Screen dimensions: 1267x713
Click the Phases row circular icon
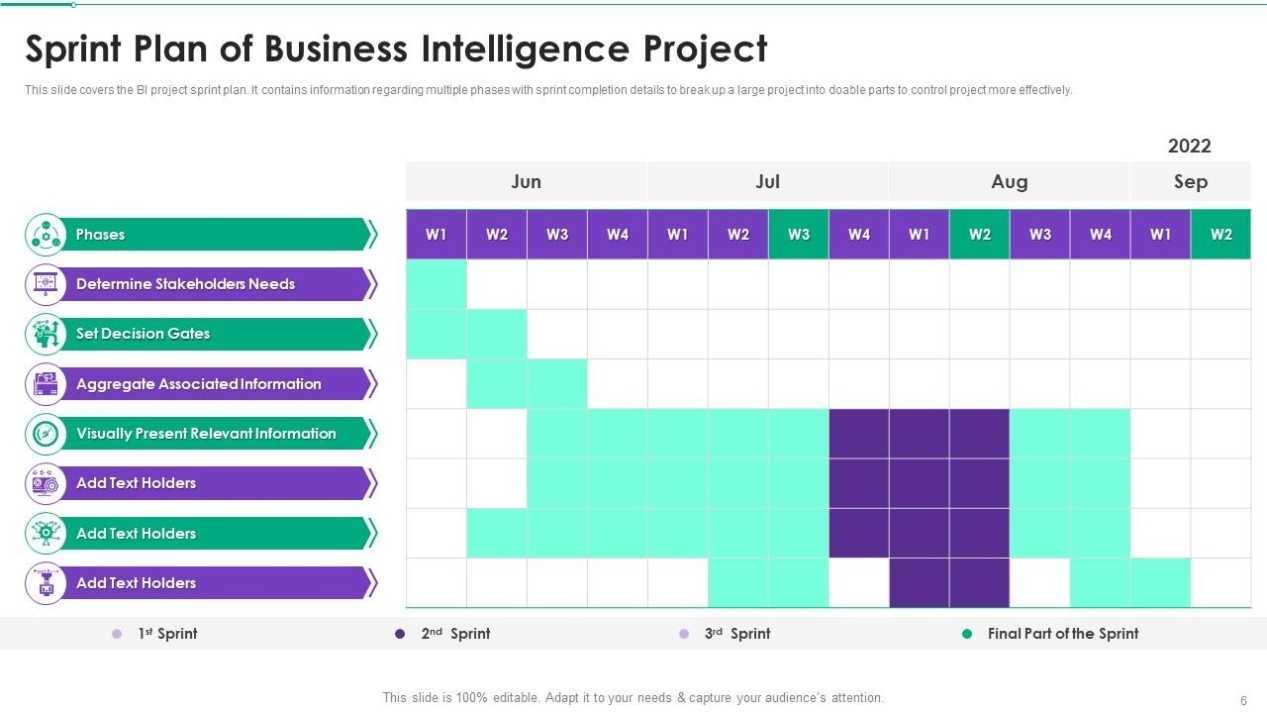pos(45,235)
